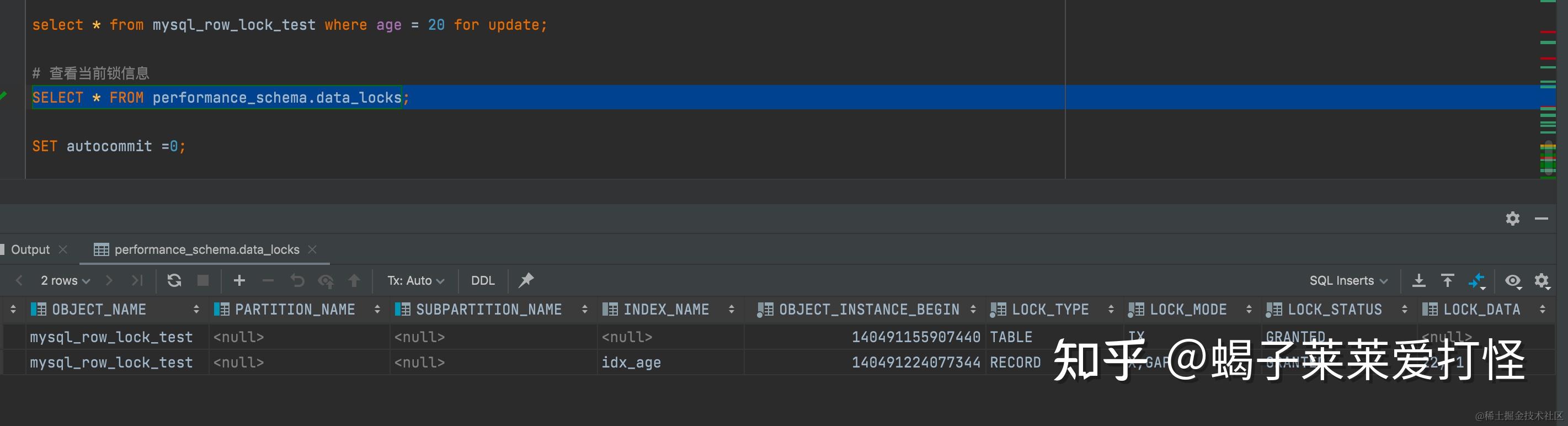Image resolution: width=1568 pixels, height=426 pixels.
Task: Toggle sorting on the LOCK_TYPE column header
Action: pos(1050,310)
